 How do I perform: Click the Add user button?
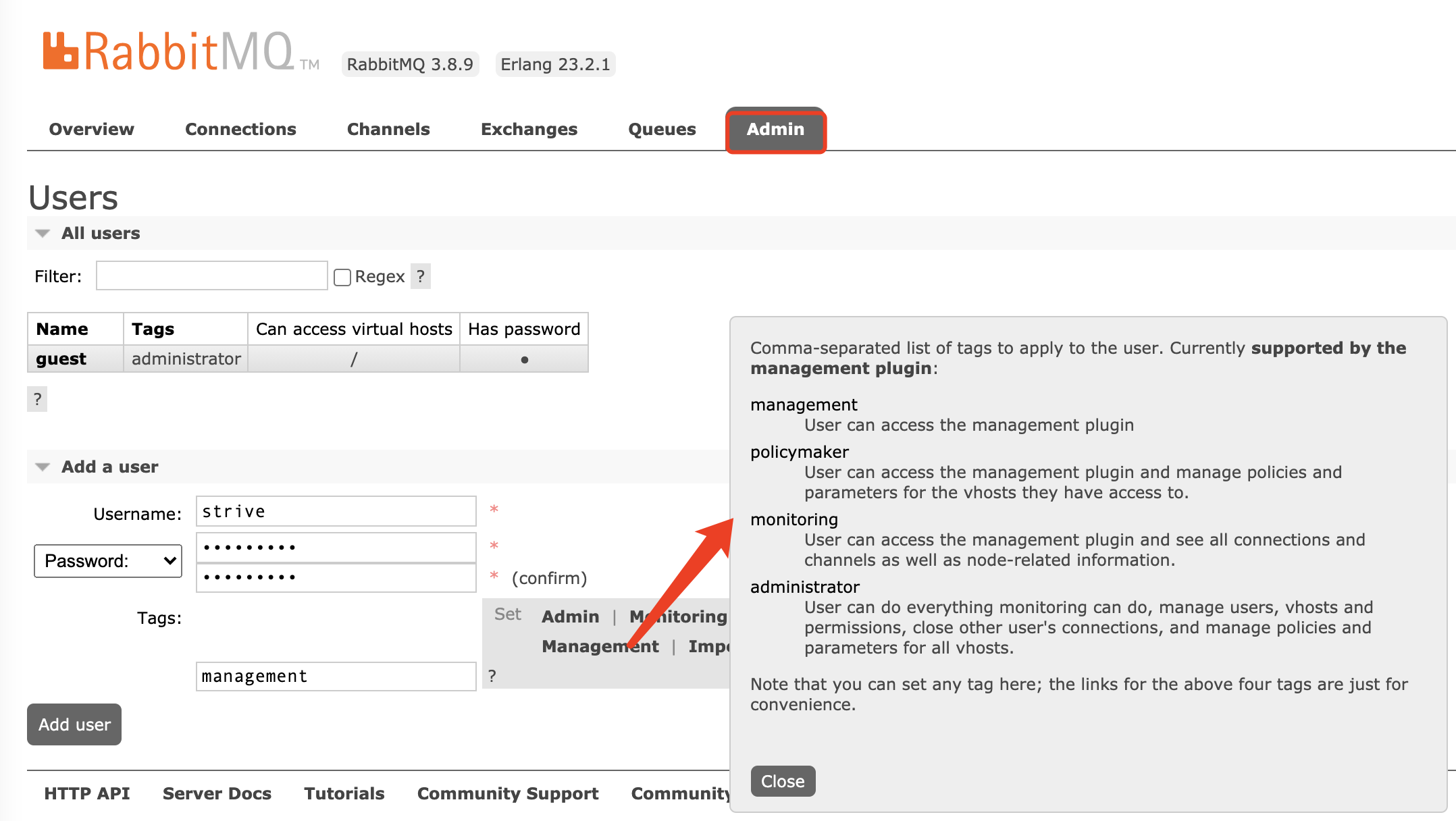74,724
